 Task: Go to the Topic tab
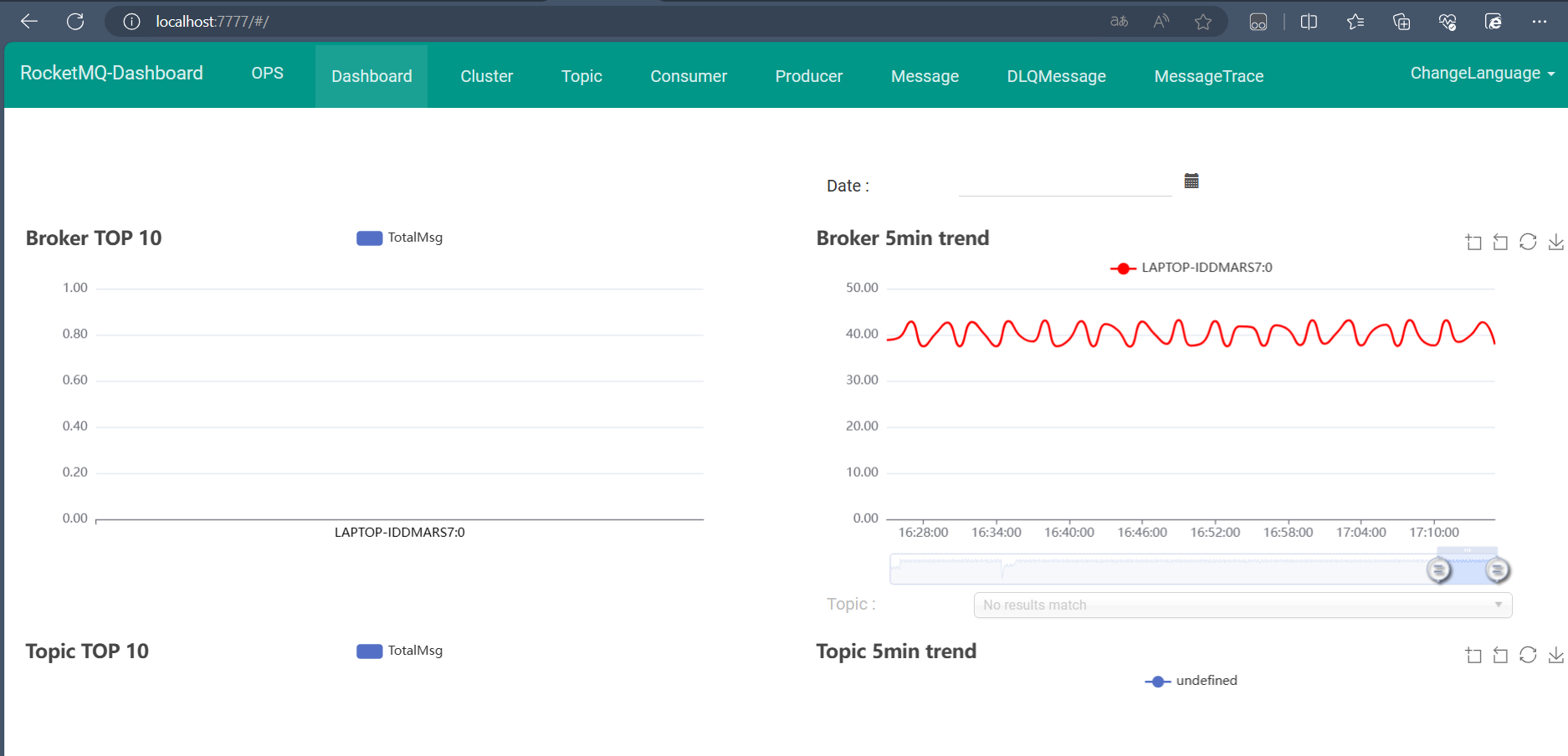[582, 76]
